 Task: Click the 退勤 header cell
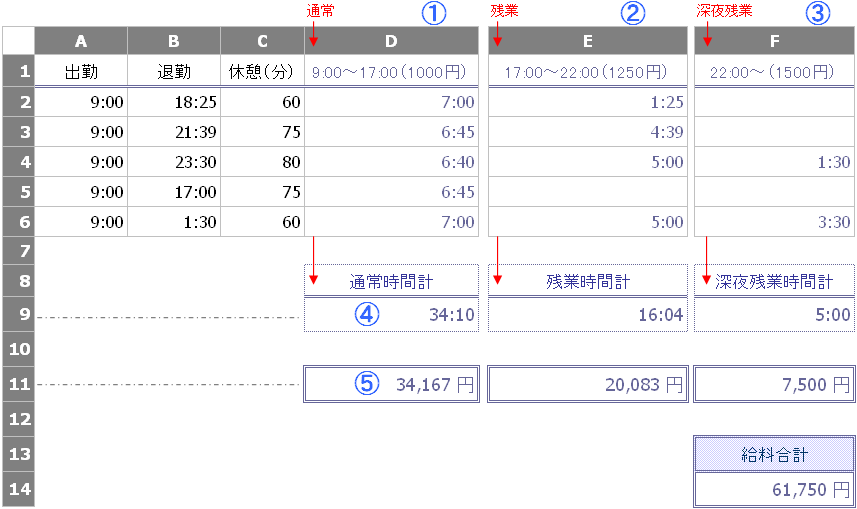[174, 71]
